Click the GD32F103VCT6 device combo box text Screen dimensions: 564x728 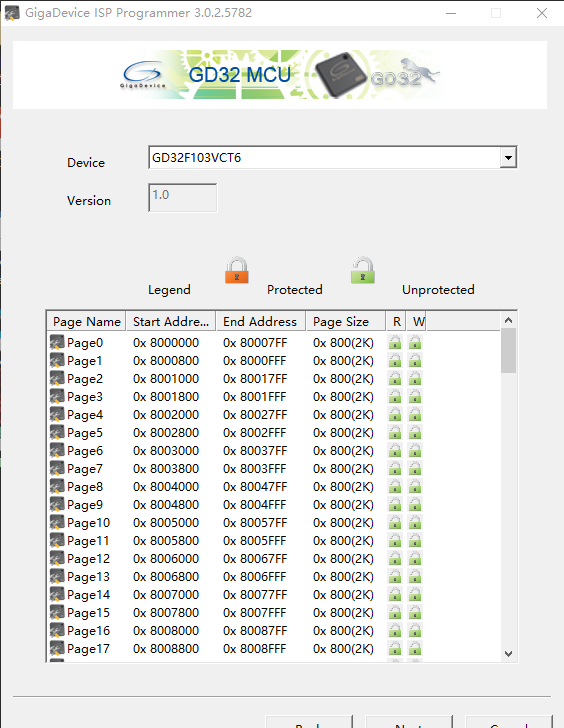(196, 158)
